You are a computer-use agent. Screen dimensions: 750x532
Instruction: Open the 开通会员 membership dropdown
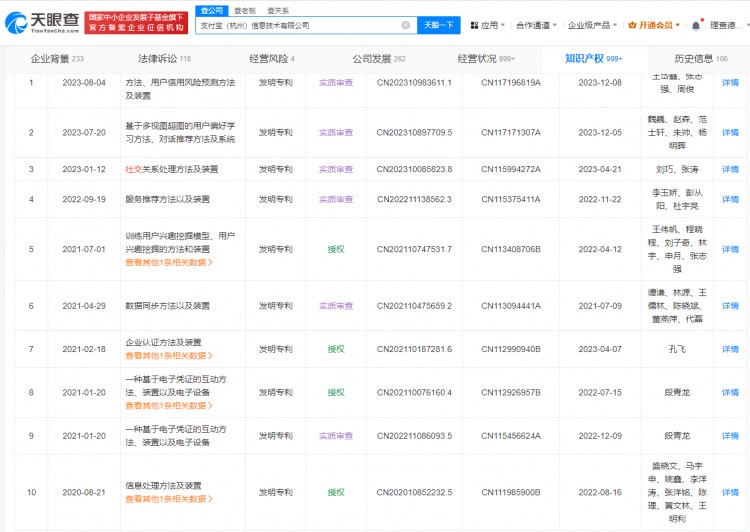tap(654, 25)
